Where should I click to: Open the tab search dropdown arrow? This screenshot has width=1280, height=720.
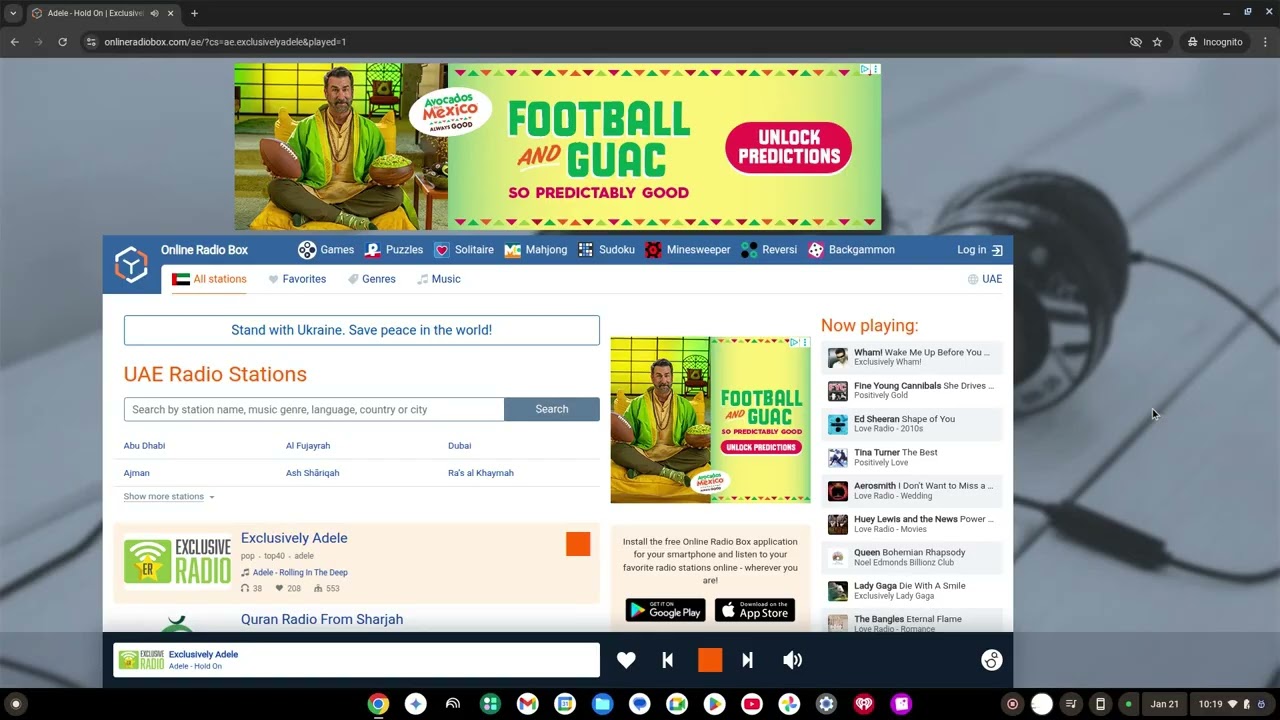pyautogui.click(x=13, y=13)
